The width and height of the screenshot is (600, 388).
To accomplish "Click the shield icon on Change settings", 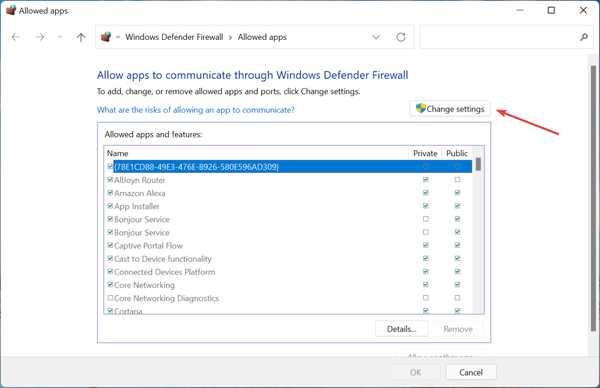I will [x=421, y=109].
